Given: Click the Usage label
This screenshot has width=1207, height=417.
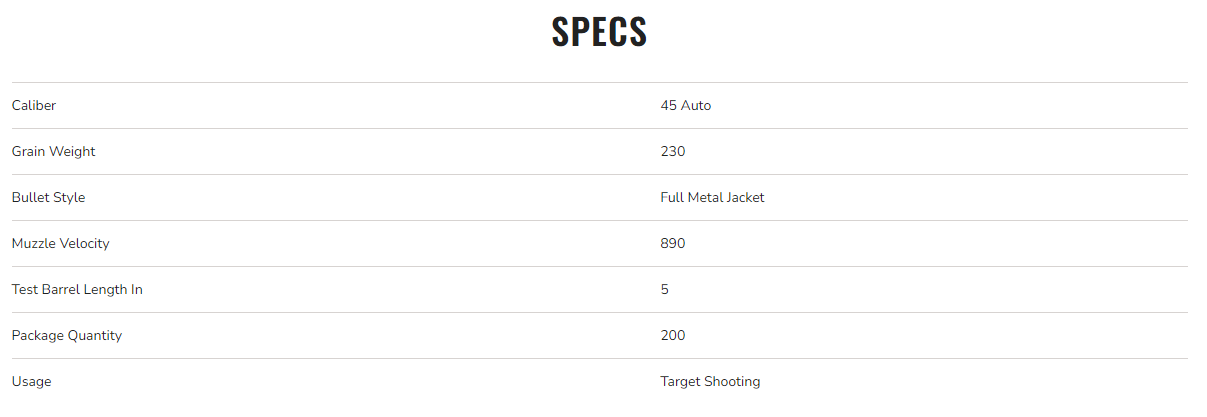Looking at the screenshot, I should 31,381.
